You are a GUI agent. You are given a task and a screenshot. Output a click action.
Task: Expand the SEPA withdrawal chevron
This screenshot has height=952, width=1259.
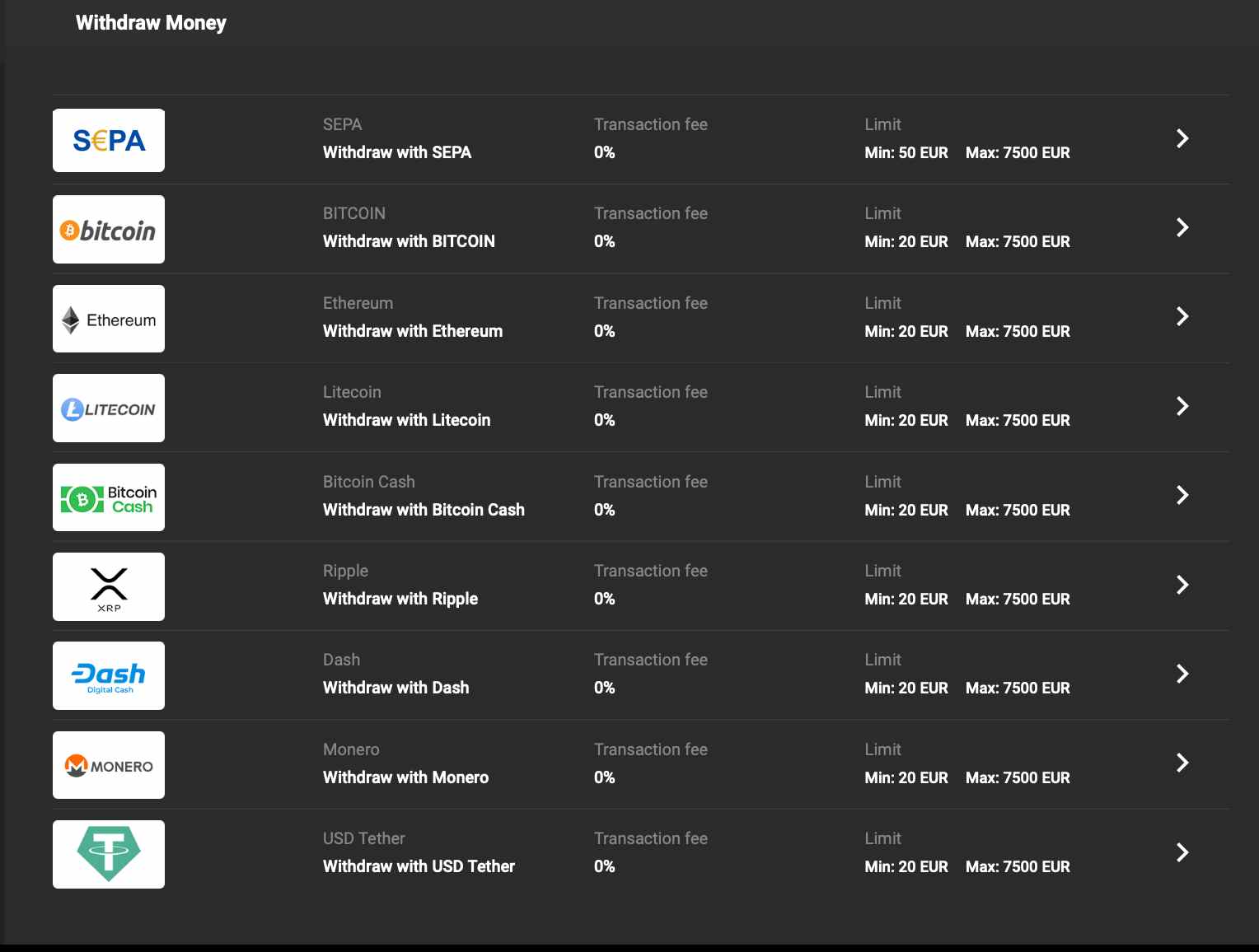(x=1182, y=138)
